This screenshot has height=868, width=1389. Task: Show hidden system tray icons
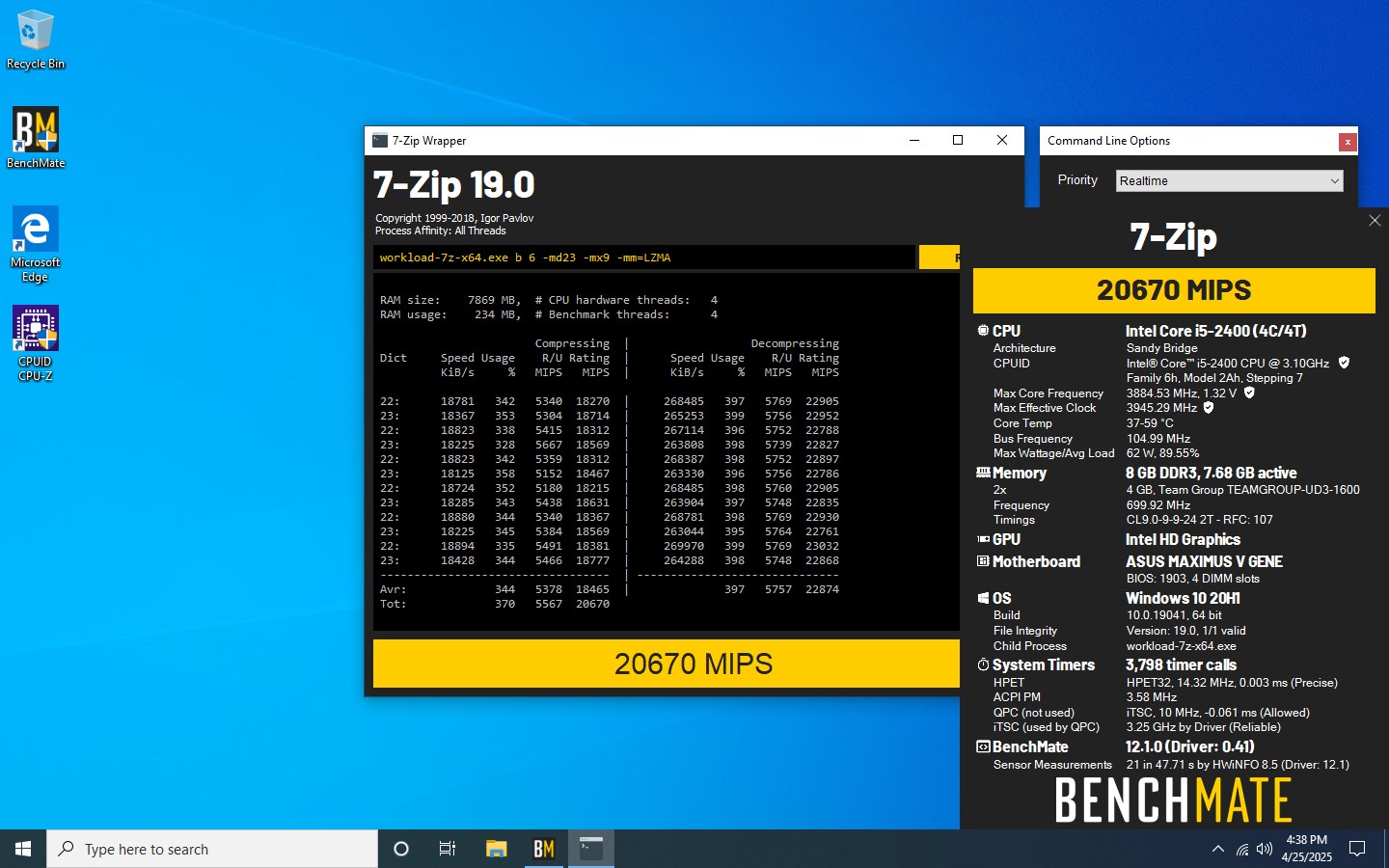coord(1217,849)
